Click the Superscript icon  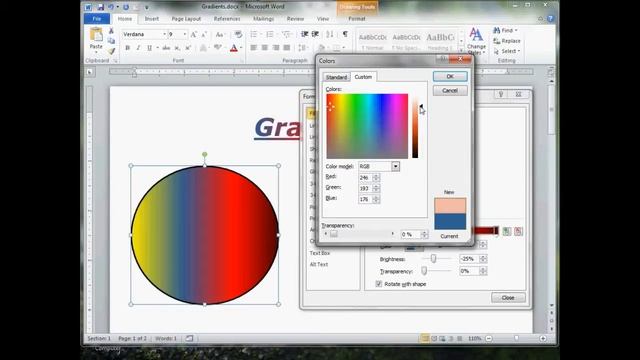click(x=188, y=48)
